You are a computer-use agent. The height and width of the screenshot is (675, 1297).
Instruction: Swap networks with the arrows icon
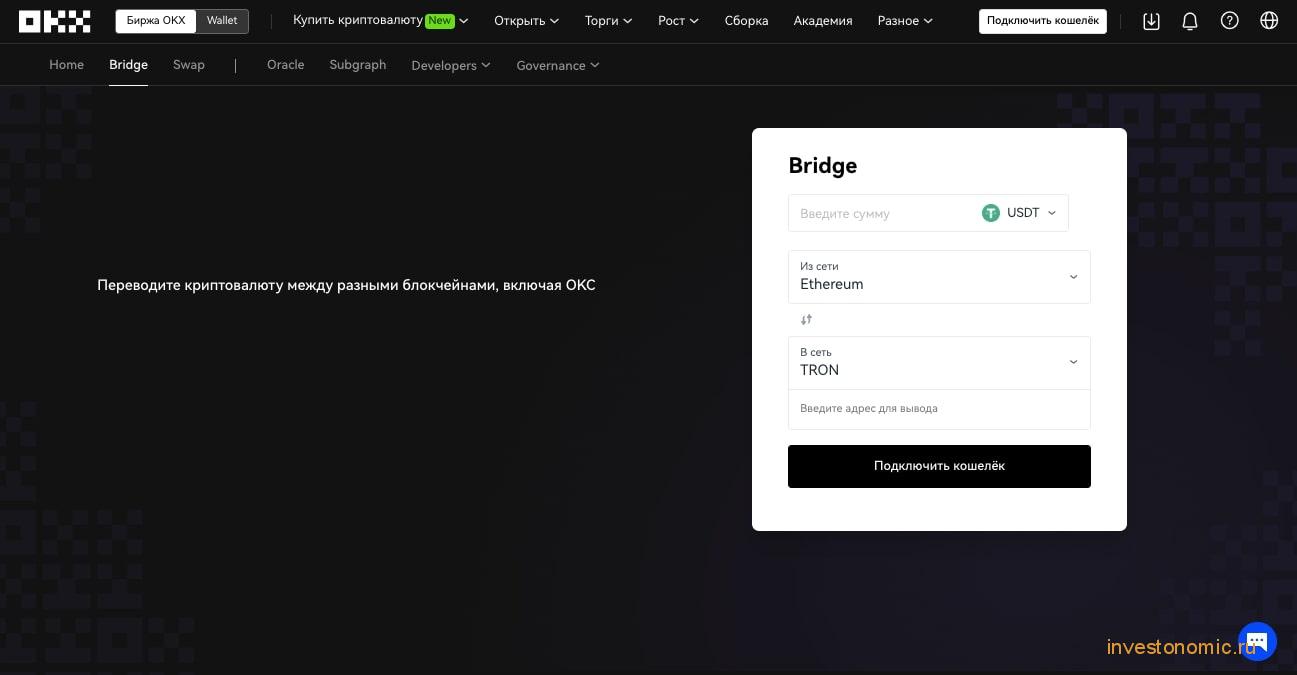point(806,320)
